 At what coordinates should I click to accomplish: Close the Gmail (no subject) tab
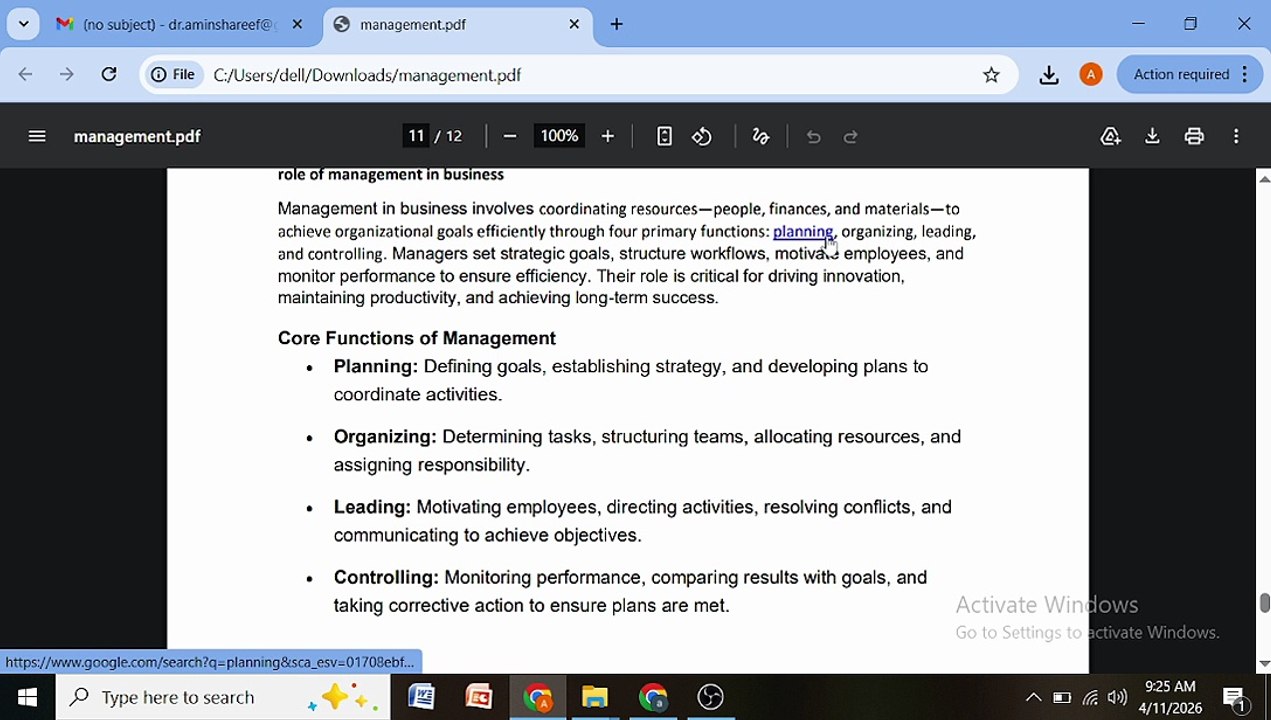(297, 24)
